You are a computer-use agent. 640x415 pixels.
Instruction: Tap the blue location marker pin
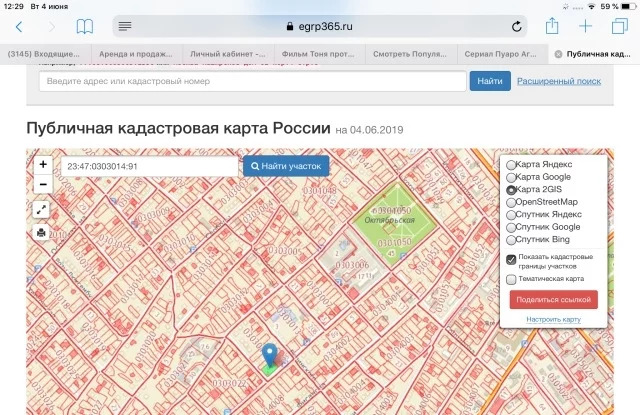click(x=269, y=354)
